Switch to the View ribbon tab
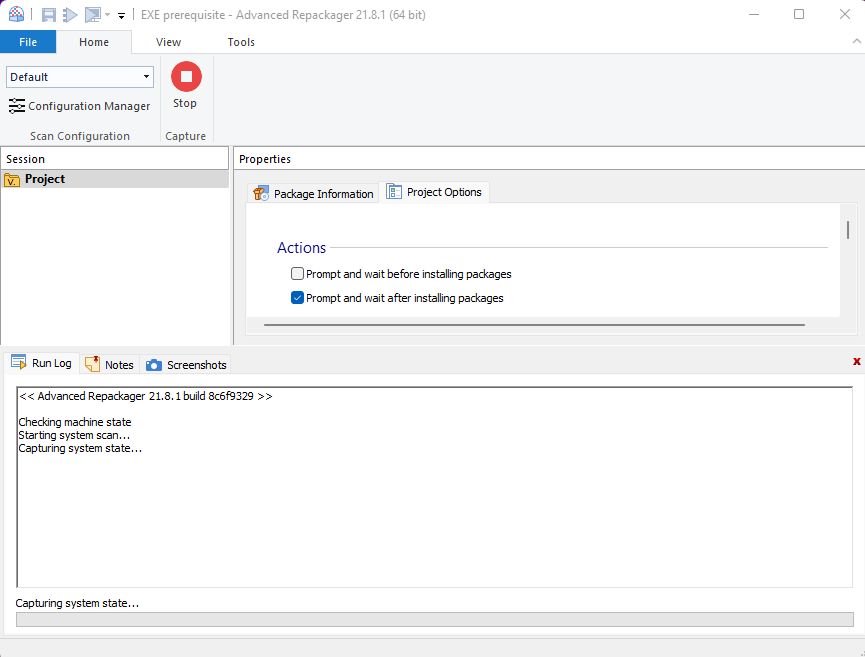The height and width of the screenshot is (657, 865). pyautogui.click(x=168, y=42)
